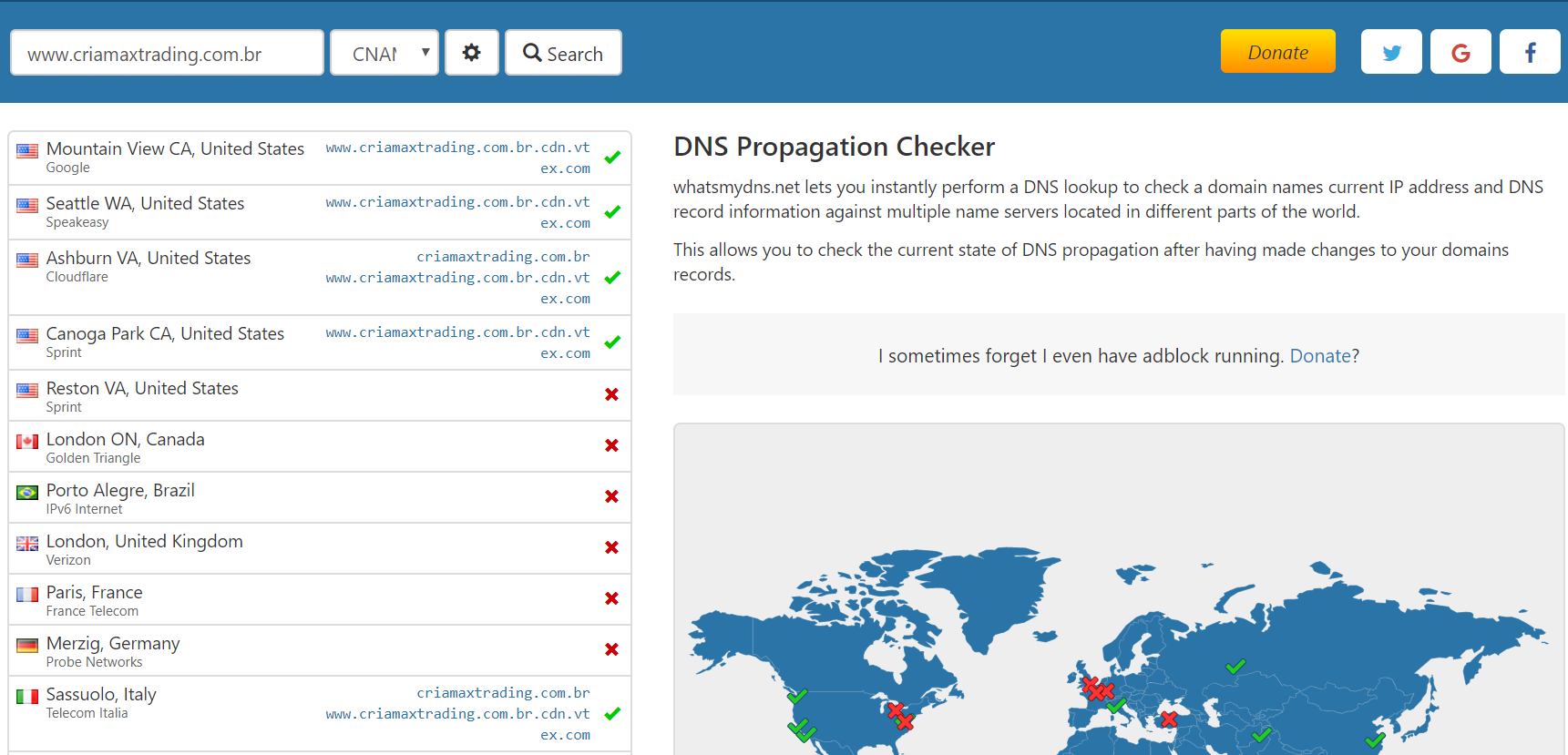Click the orange Donate button
The height and width of the screenshot is (755, 1568).
pos(1277,51)
